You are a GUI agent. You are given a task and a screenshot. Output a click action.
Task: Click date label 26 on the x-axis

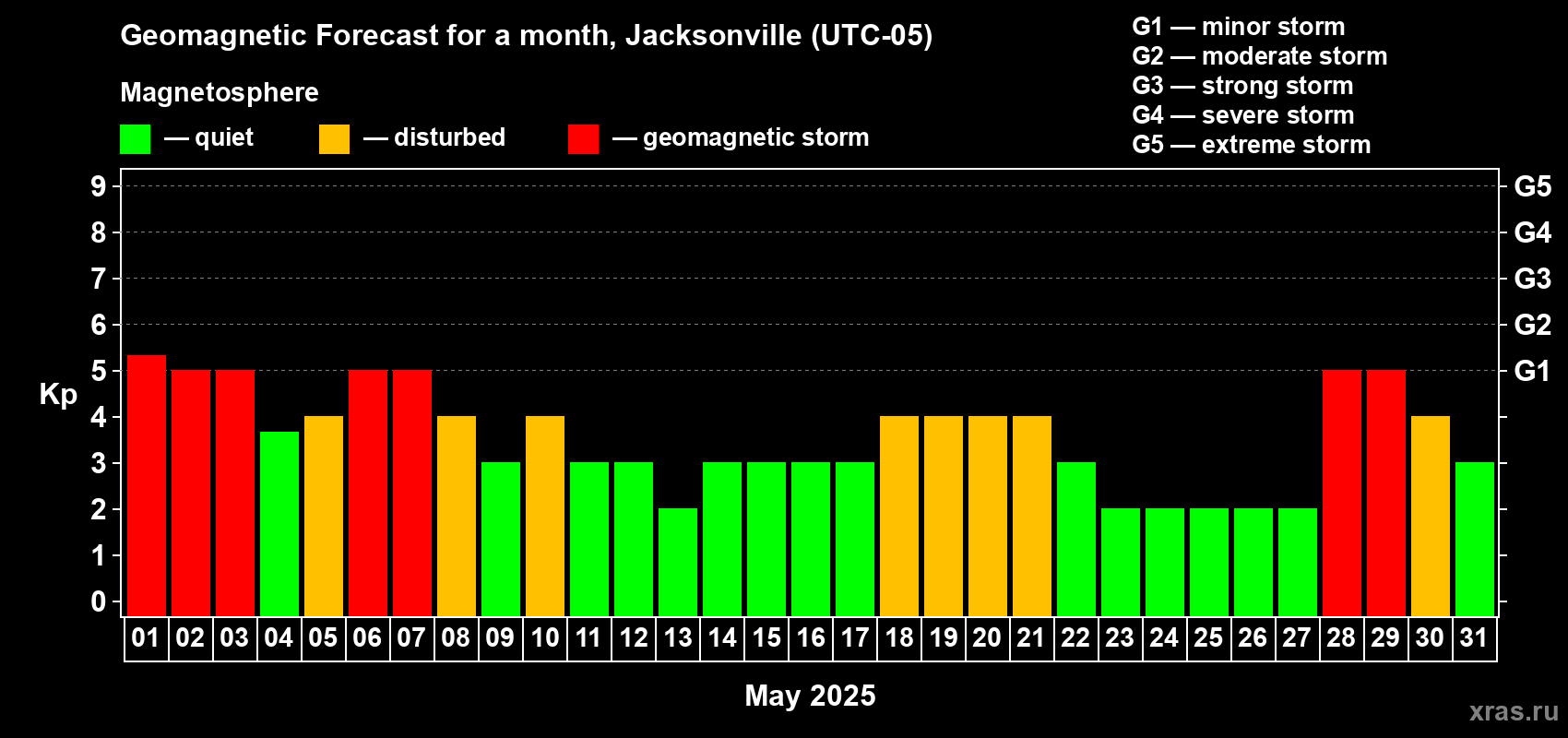(1253, 638)
